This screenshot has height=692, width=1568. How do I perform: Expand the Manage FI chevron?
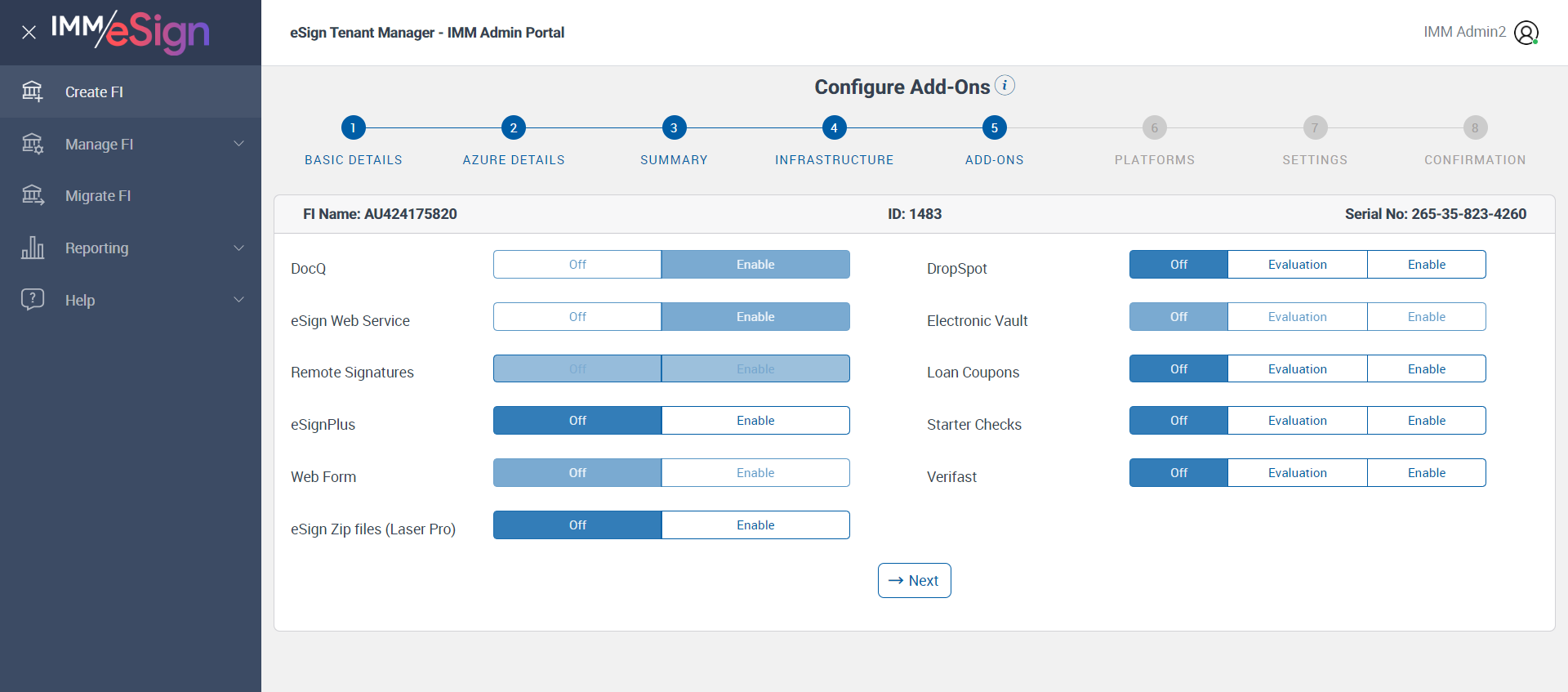click(x=239, y=144)
